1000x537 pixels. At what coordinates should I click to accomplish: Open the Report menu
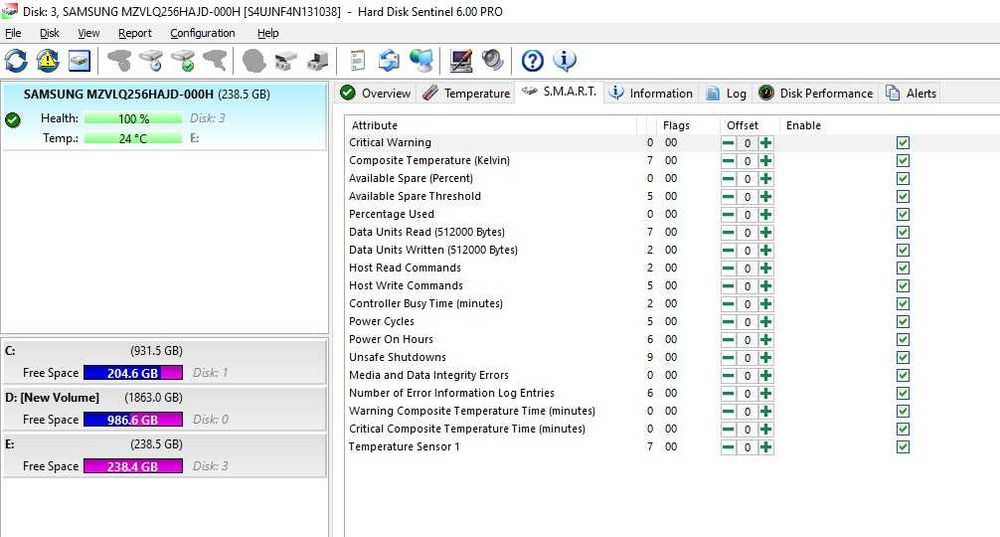coord(135,33)
